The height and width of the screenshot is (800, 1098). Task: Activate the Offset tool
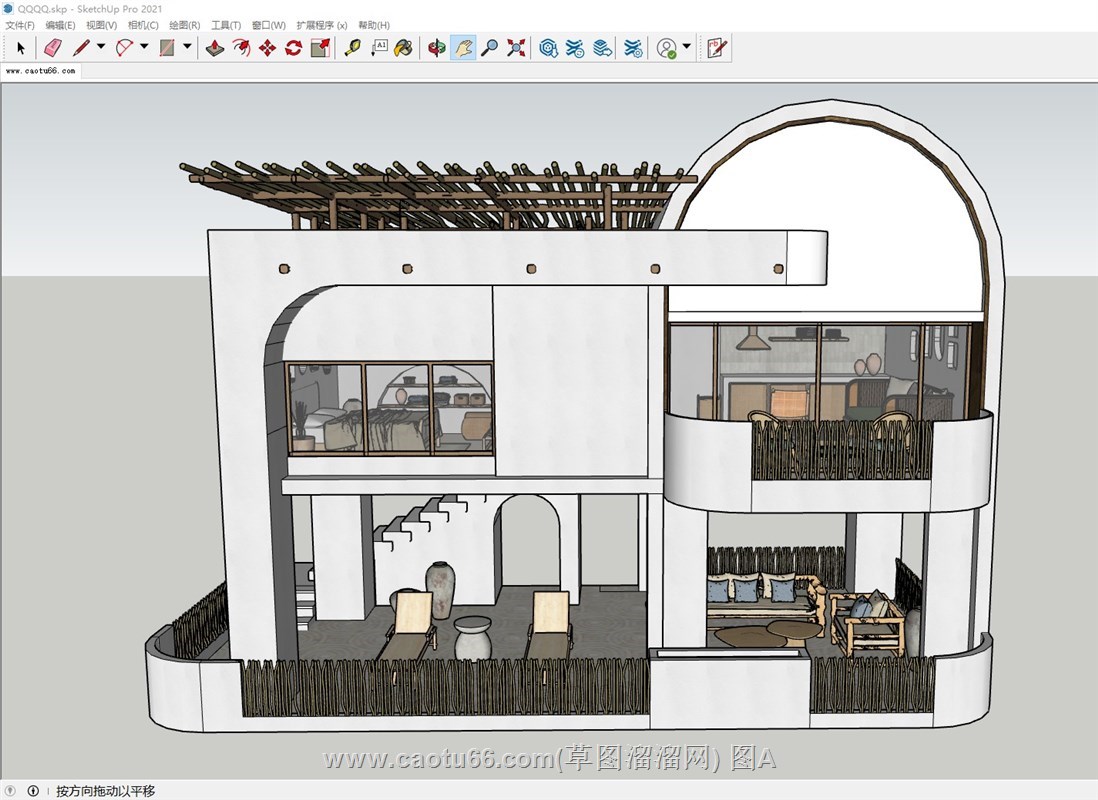click(242, 48)
